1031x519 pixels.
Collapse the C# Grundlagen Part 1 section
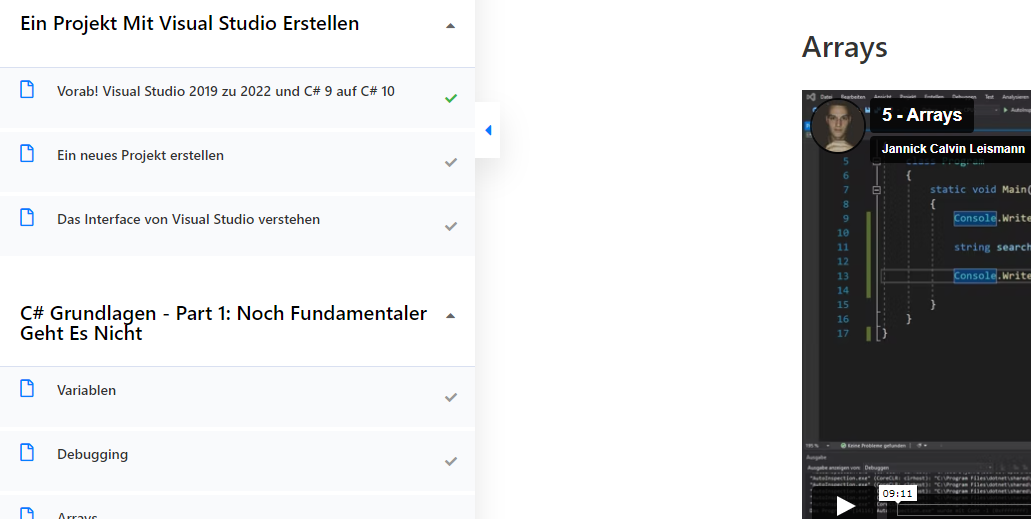450,316
